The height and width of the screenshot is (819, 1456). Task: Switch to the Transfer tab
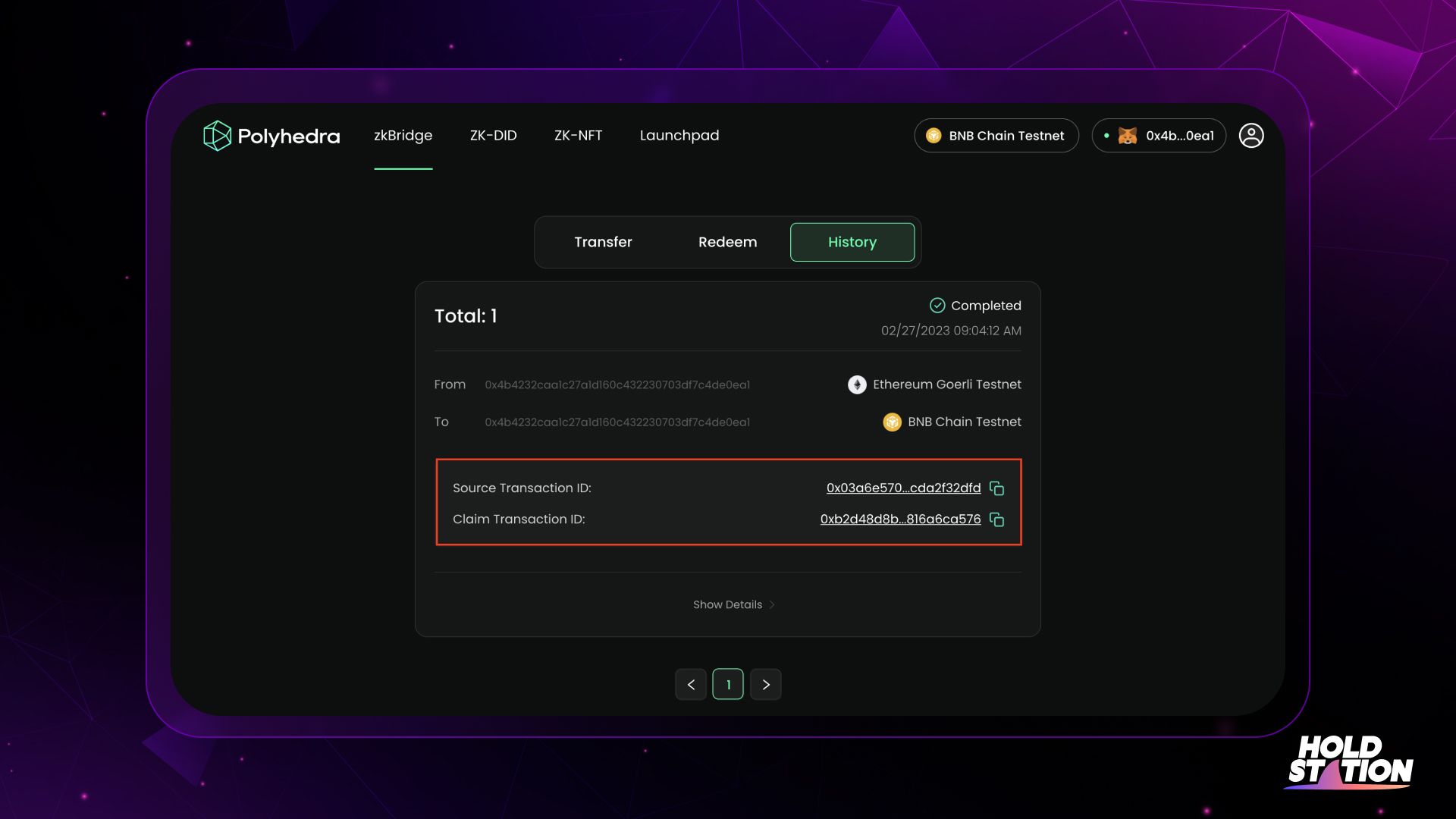coord(603,242)
